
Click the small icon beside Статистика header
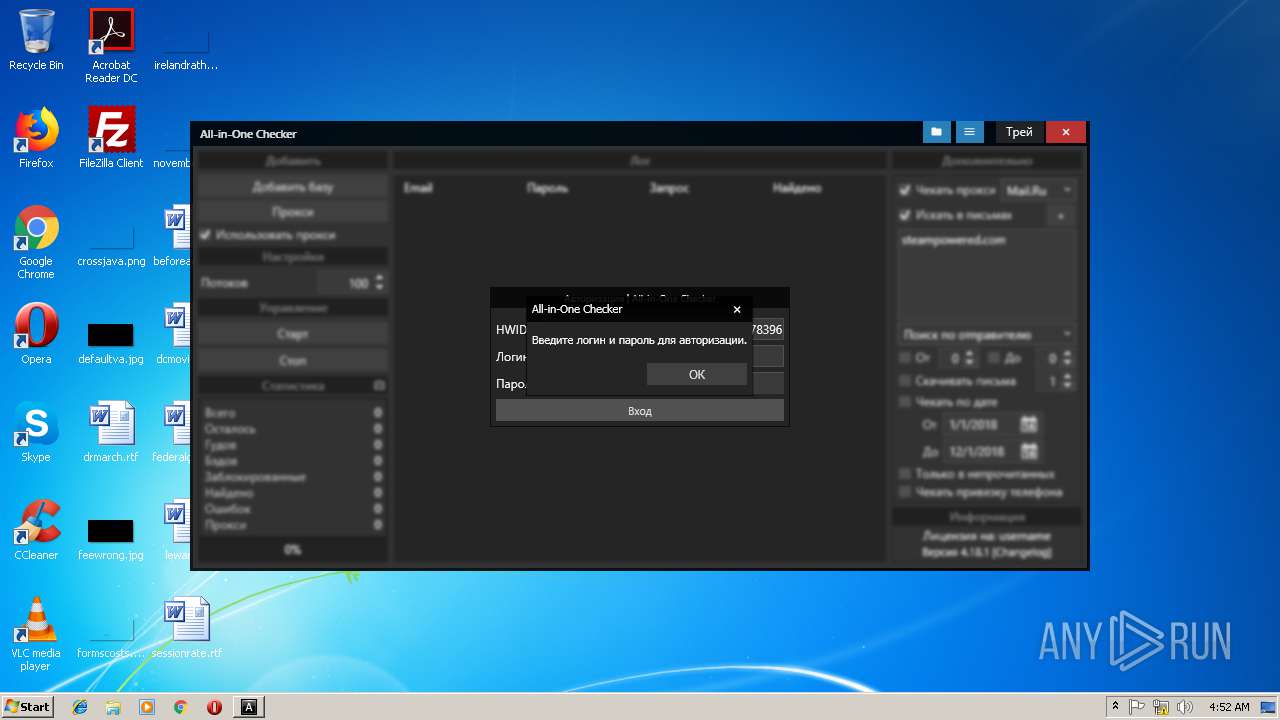[379, 385]
